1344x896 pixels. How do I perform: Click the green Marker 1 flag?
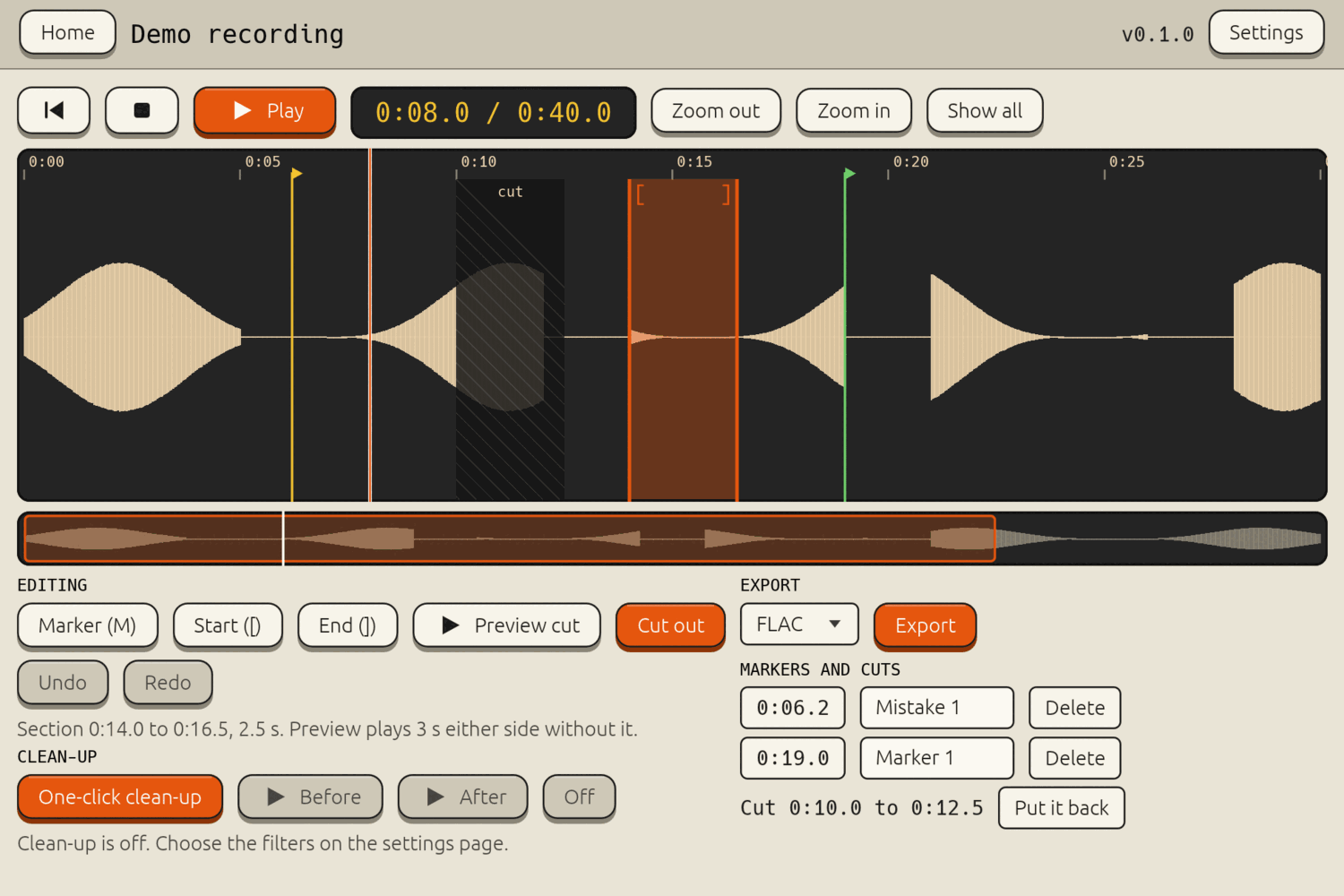tap(849, 173)
